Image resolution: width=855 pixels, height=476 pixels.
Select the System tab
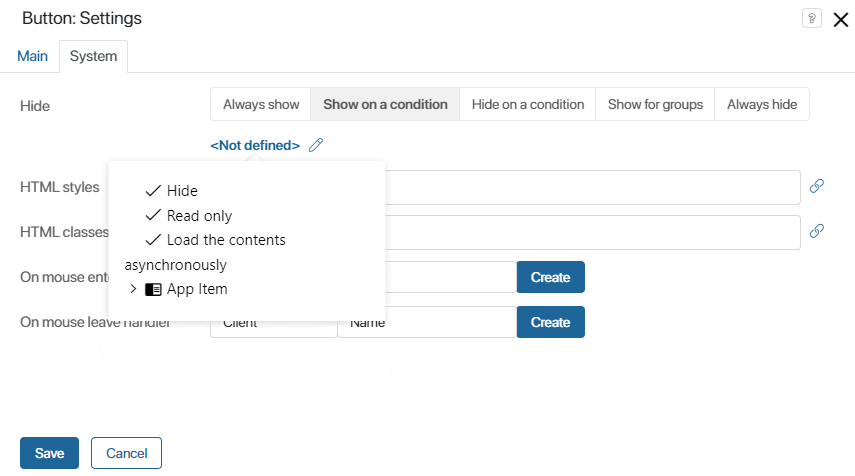coord(93,56)
